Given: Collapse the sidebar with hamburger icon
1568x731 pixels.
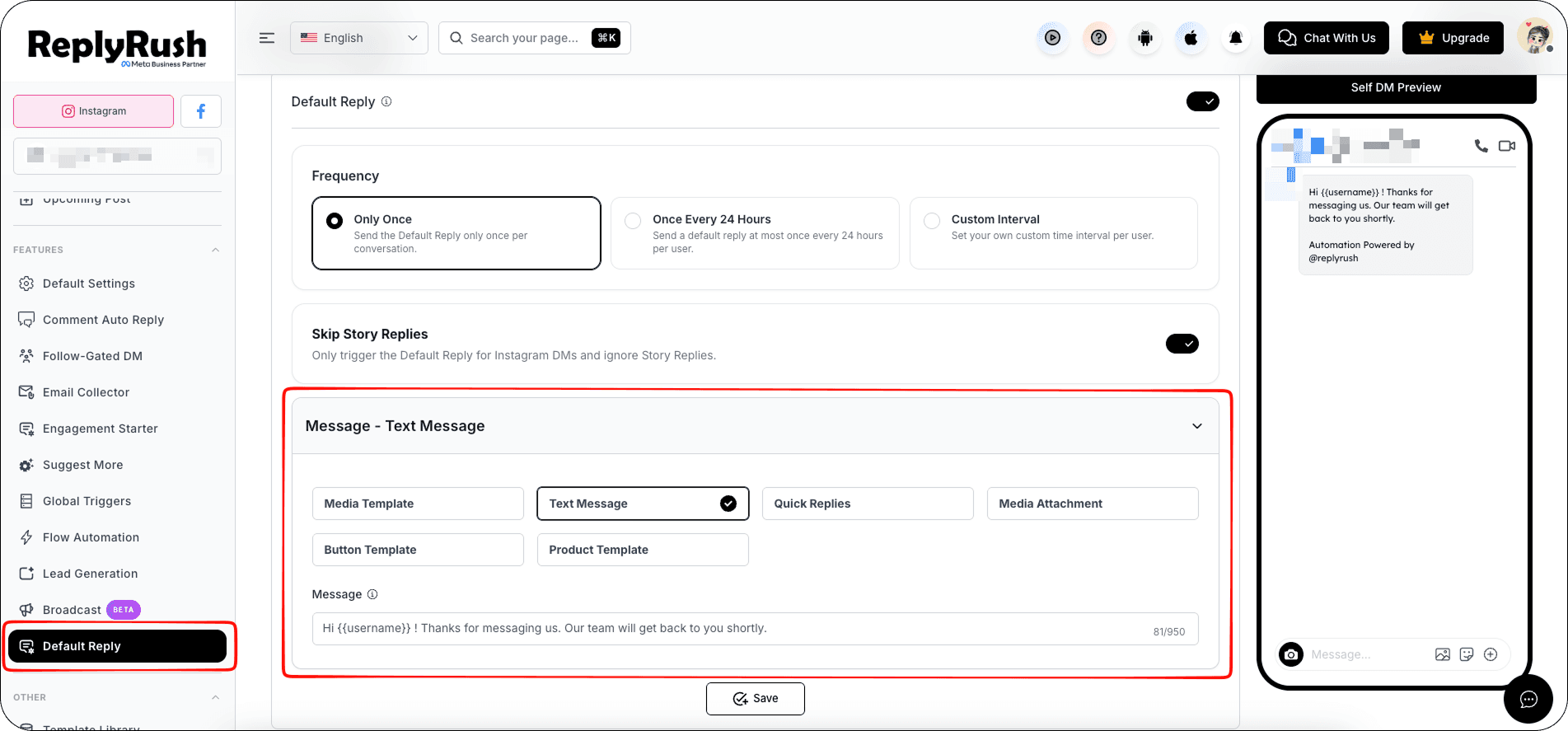Looking at the screenshot, I should click(x=267, y=38).
